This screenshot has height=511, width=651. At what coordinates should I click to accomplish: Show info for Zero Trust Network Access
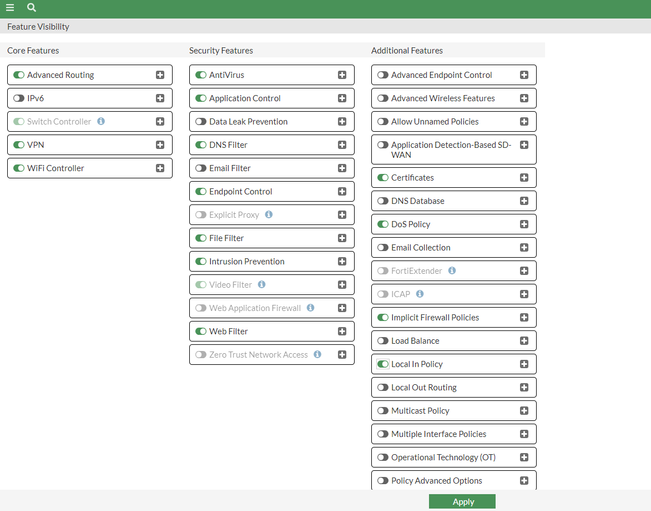tap(318, 354)
